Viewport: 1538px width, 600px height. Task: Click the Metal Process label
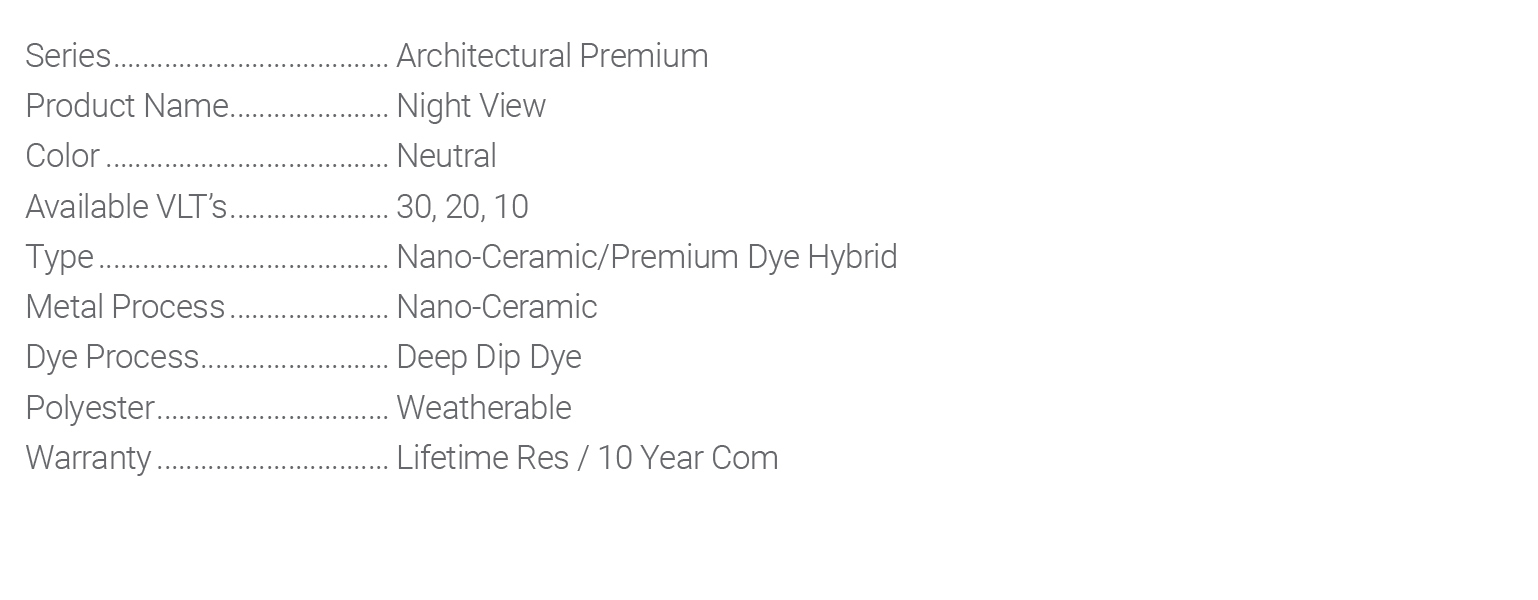125,308
